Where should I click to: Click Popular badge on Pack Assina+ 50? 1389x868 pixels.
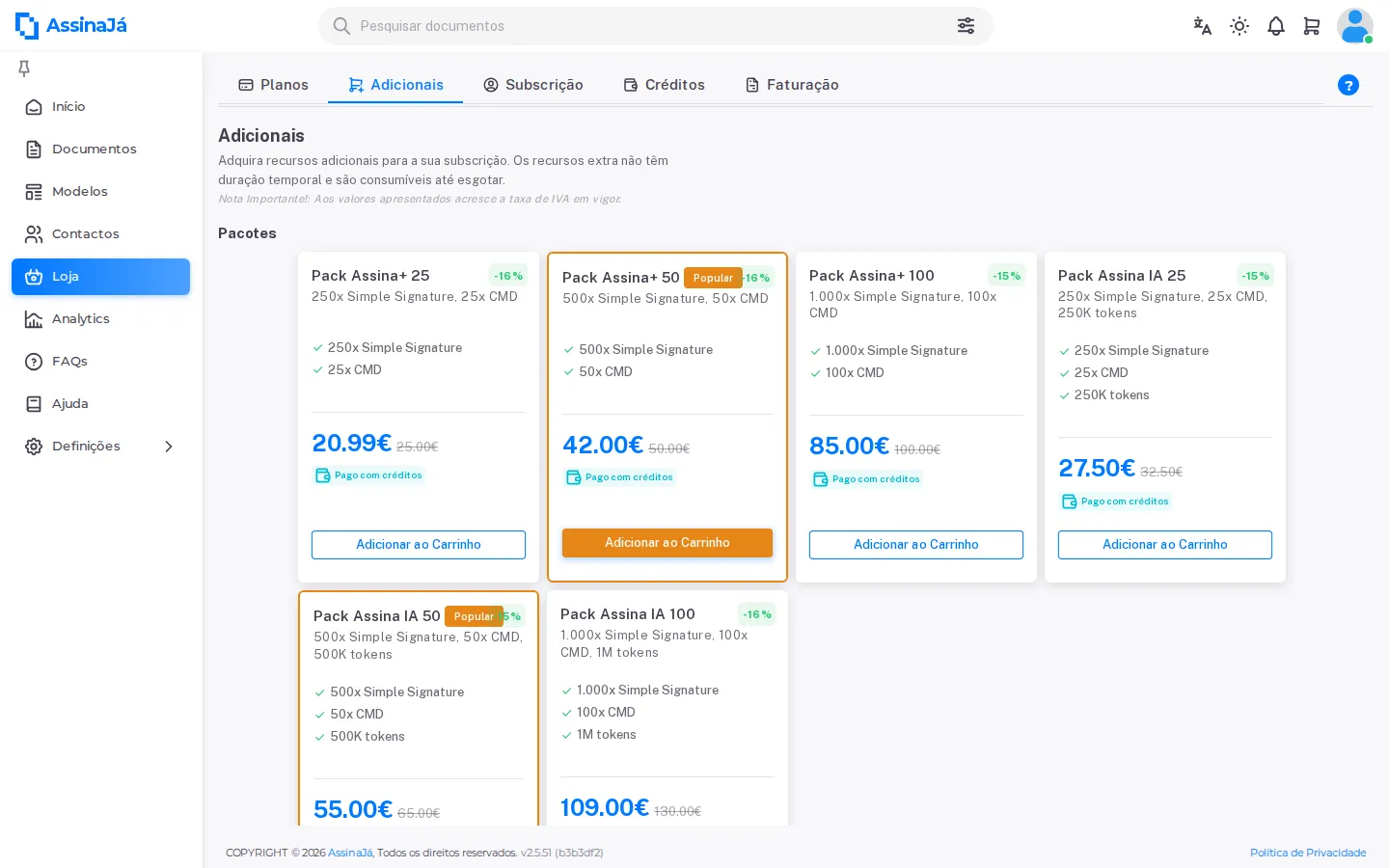pyautogui.click(x=713, y=278)
